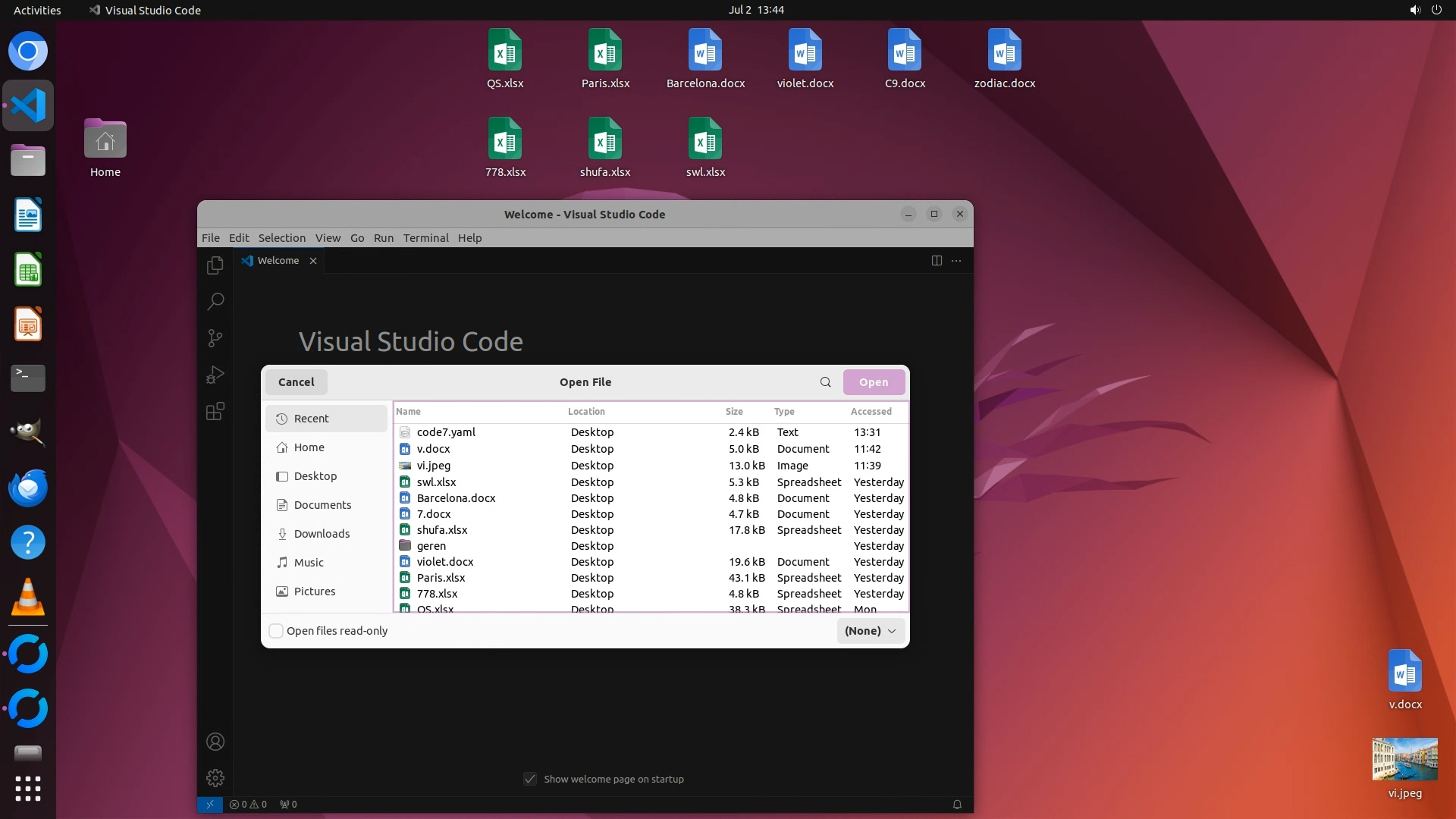This screenshot has height=819, width=1456.
Task: Select code7.yaml in the file list
Action: [446, 432]
